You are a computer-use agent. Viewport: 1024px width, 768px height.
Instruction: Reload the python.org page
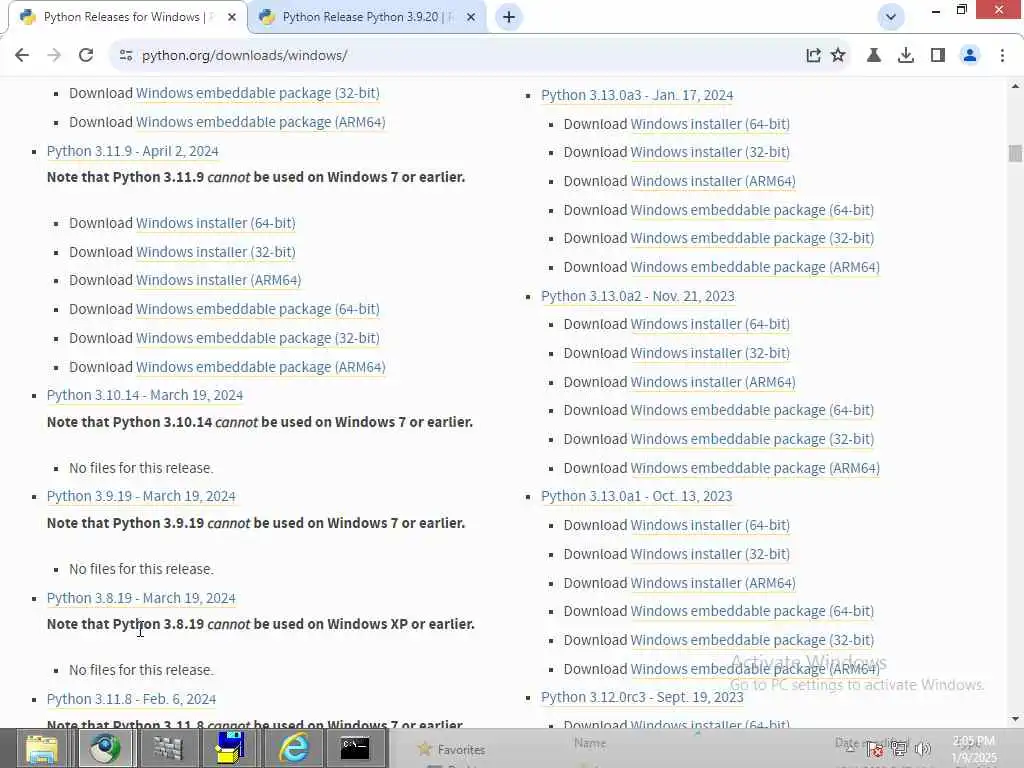86,56
